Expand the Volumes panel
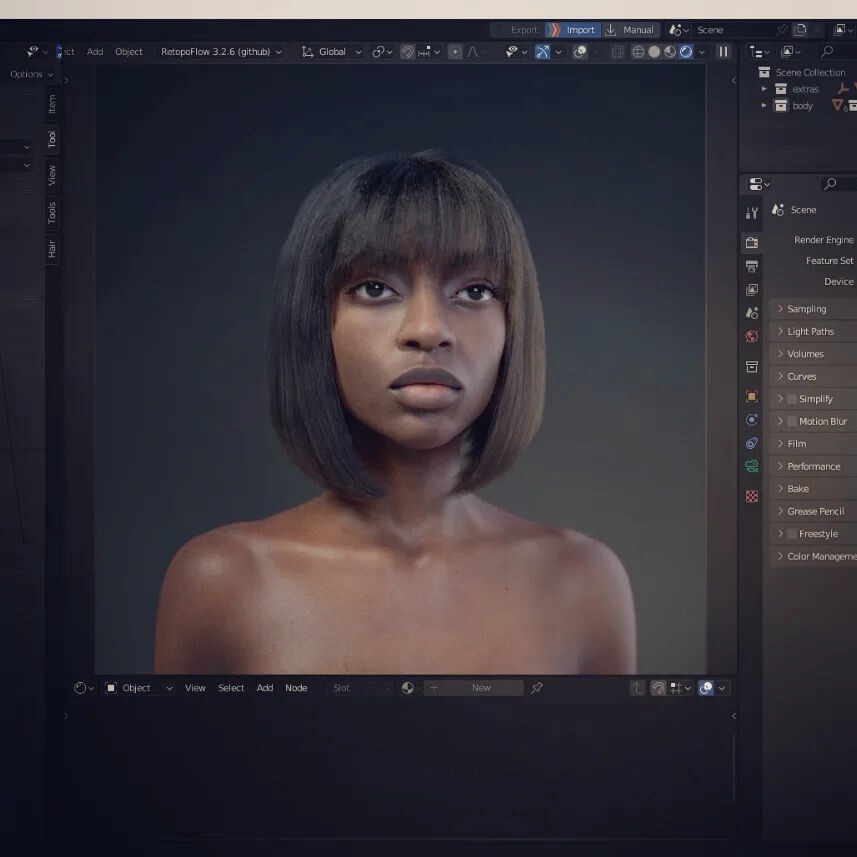 pyautogui.click(x=805, y=354)
